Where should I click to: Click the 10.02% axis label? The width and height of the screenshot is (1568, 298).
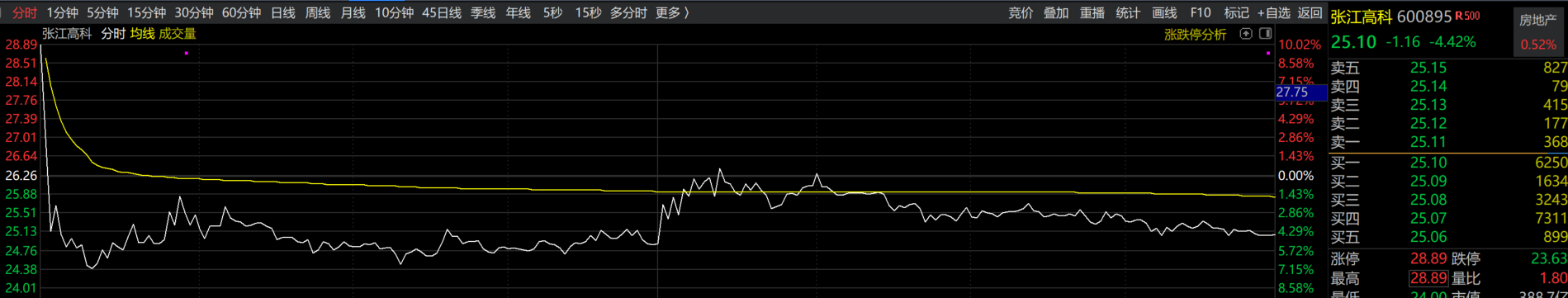click(1299, 45)
